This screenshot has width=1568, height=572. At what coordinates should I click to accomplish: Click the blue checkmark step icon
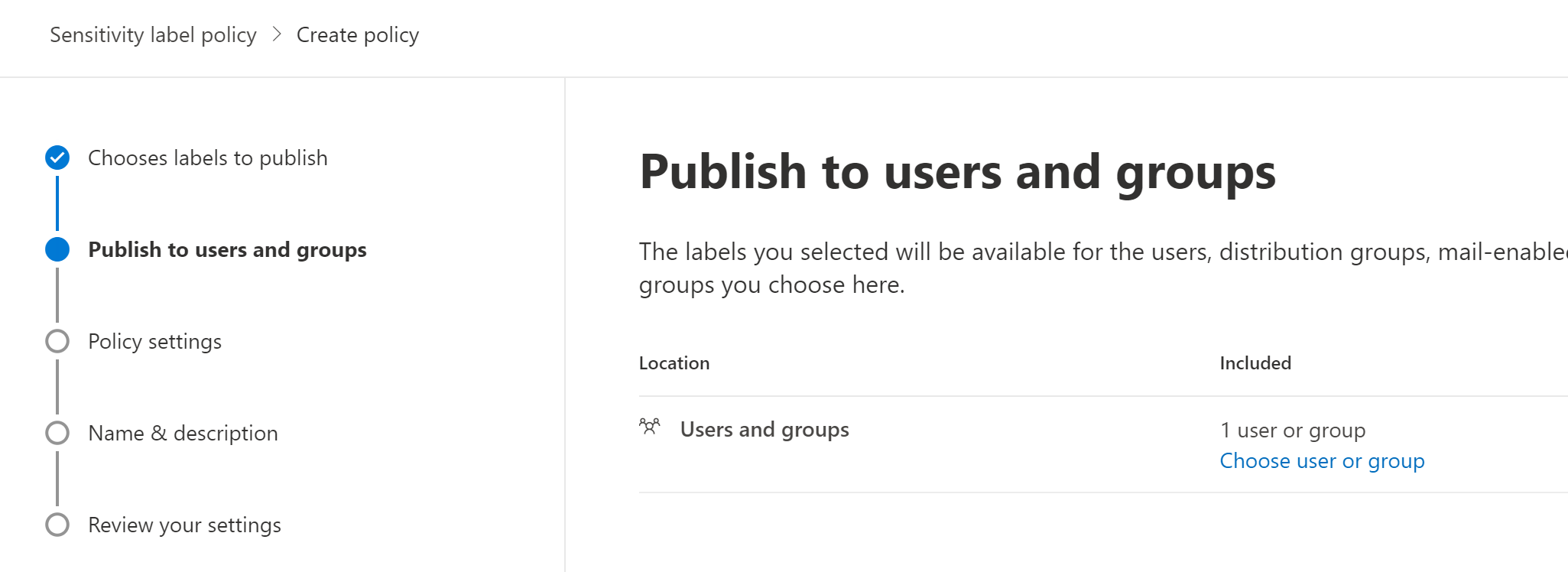(x=57, y=158)
